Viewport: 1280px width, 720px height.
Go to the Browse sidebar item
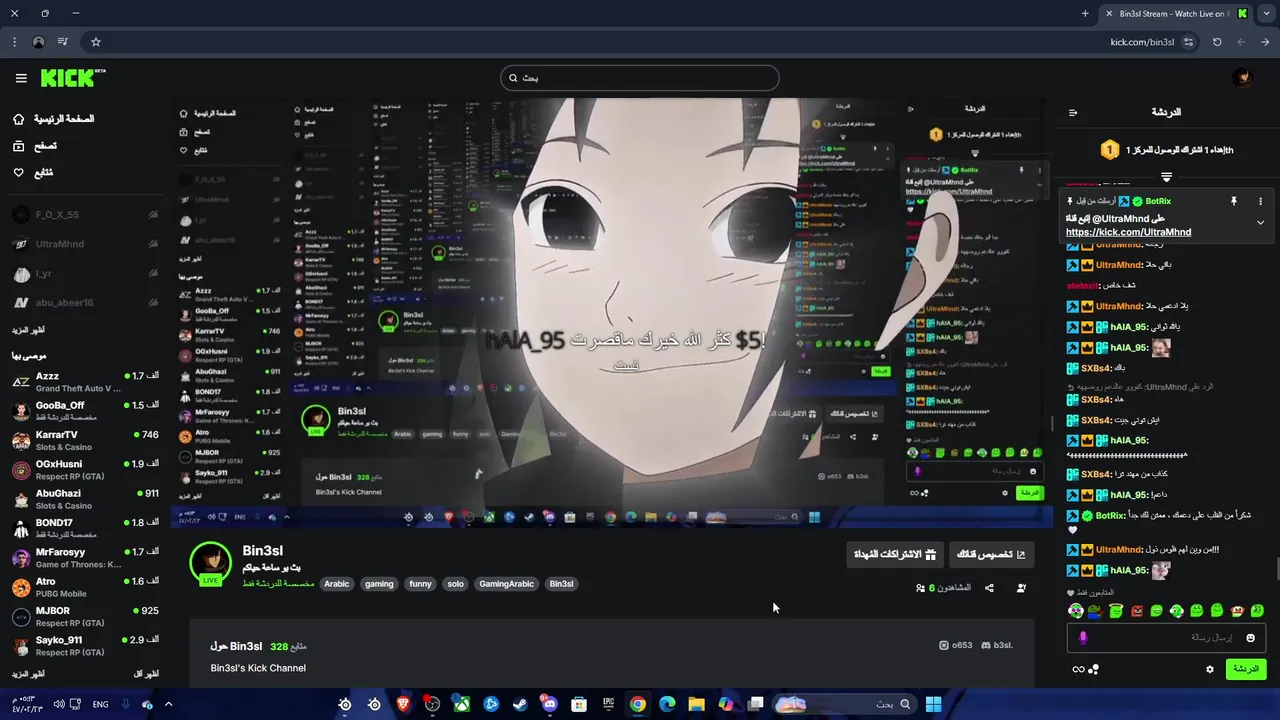tap(36, 146)
